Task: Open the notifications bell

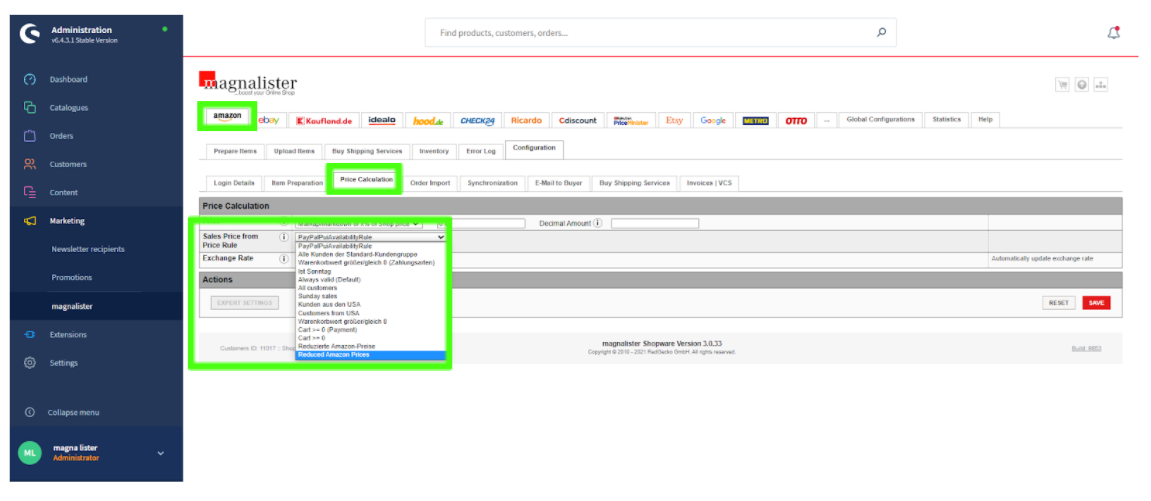Action: point(1113,32)
